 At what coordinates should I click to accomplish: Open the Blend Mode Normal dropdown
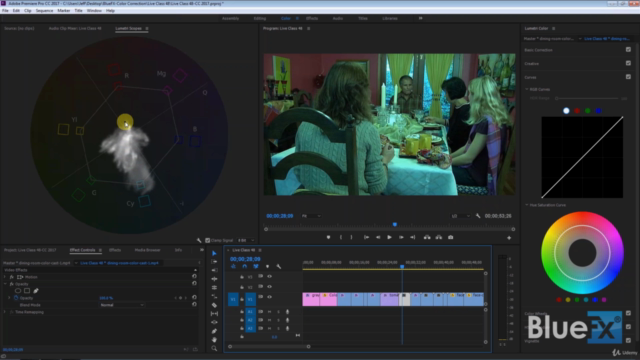click(122, 305)
